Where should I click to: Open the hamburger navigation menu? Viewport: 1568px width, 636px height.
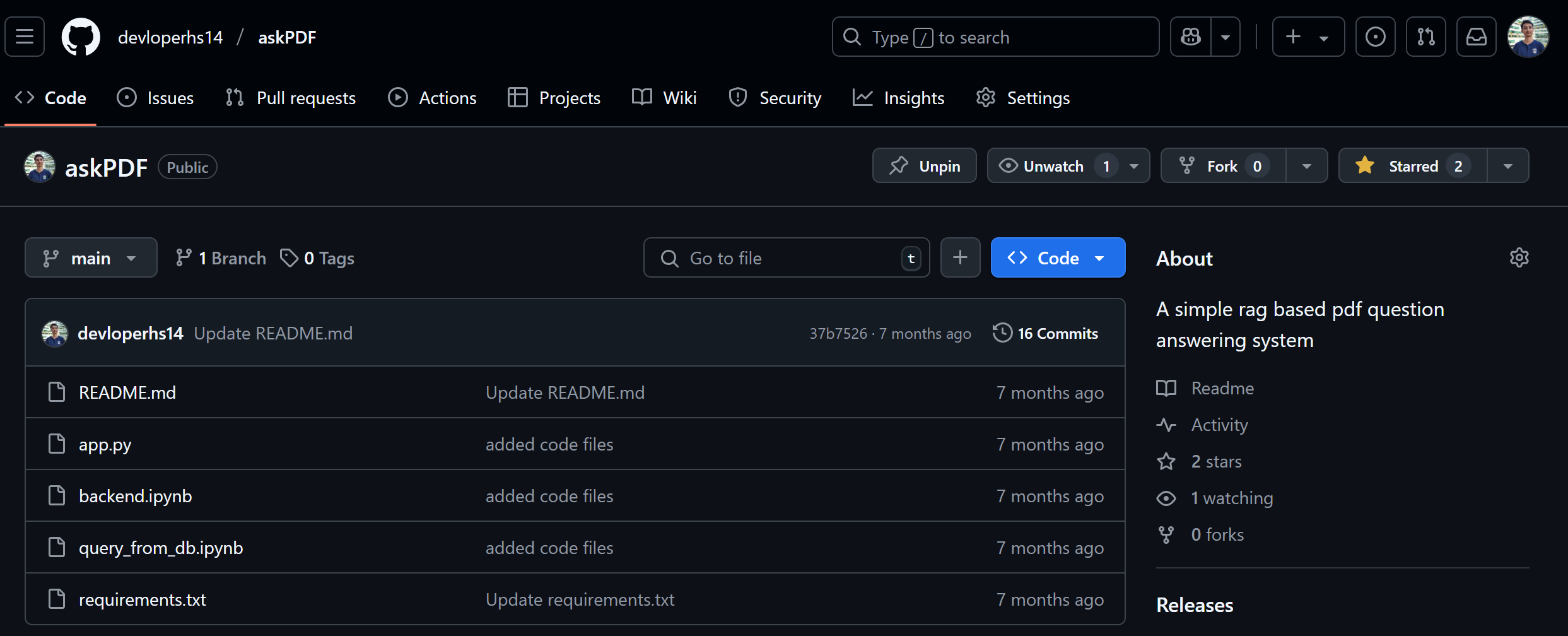pos(25,37)
